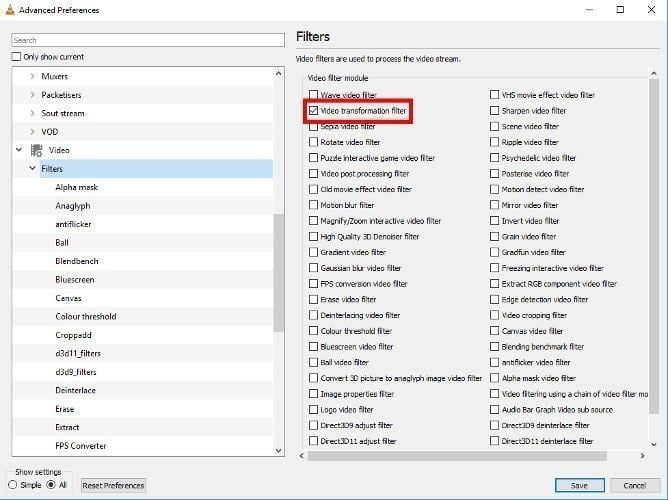Uncheck the Video transformation filter checkbox
The width and height of the screenshot is (668, 500).
[x=313, y=110]
